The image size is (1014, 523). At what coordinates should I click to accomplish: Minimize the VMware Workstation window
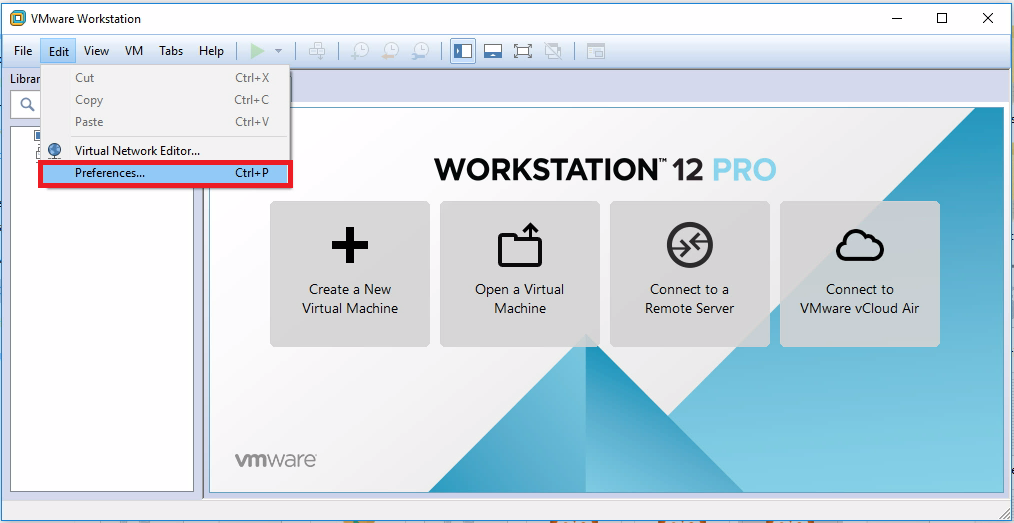point(896,18)
